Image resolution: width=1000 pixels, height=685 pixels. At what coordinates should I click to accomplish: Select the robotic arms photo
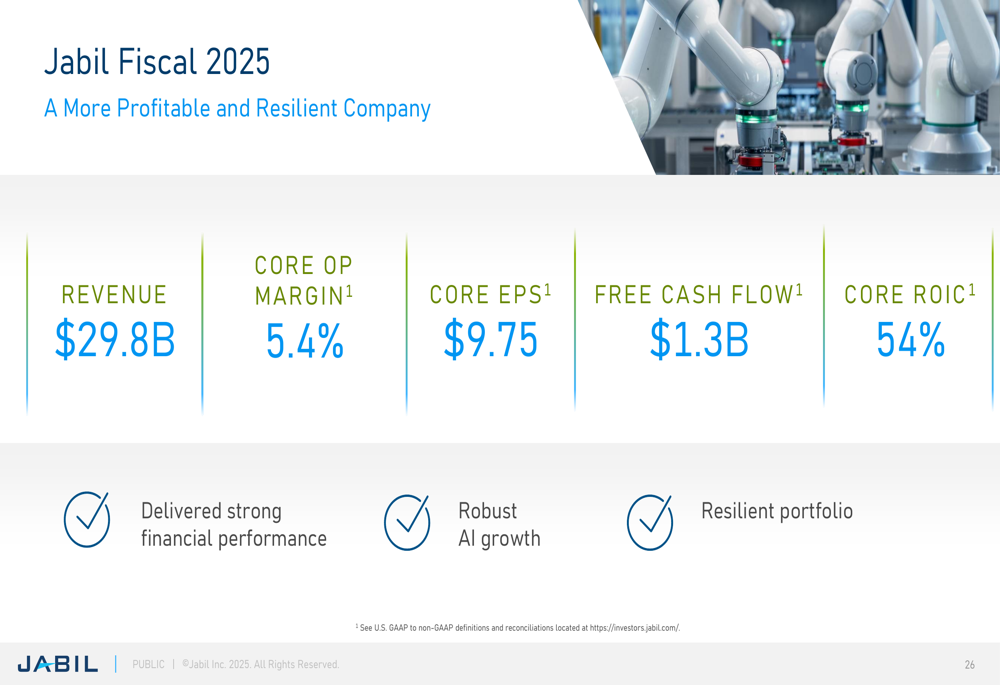pos(791,87)
